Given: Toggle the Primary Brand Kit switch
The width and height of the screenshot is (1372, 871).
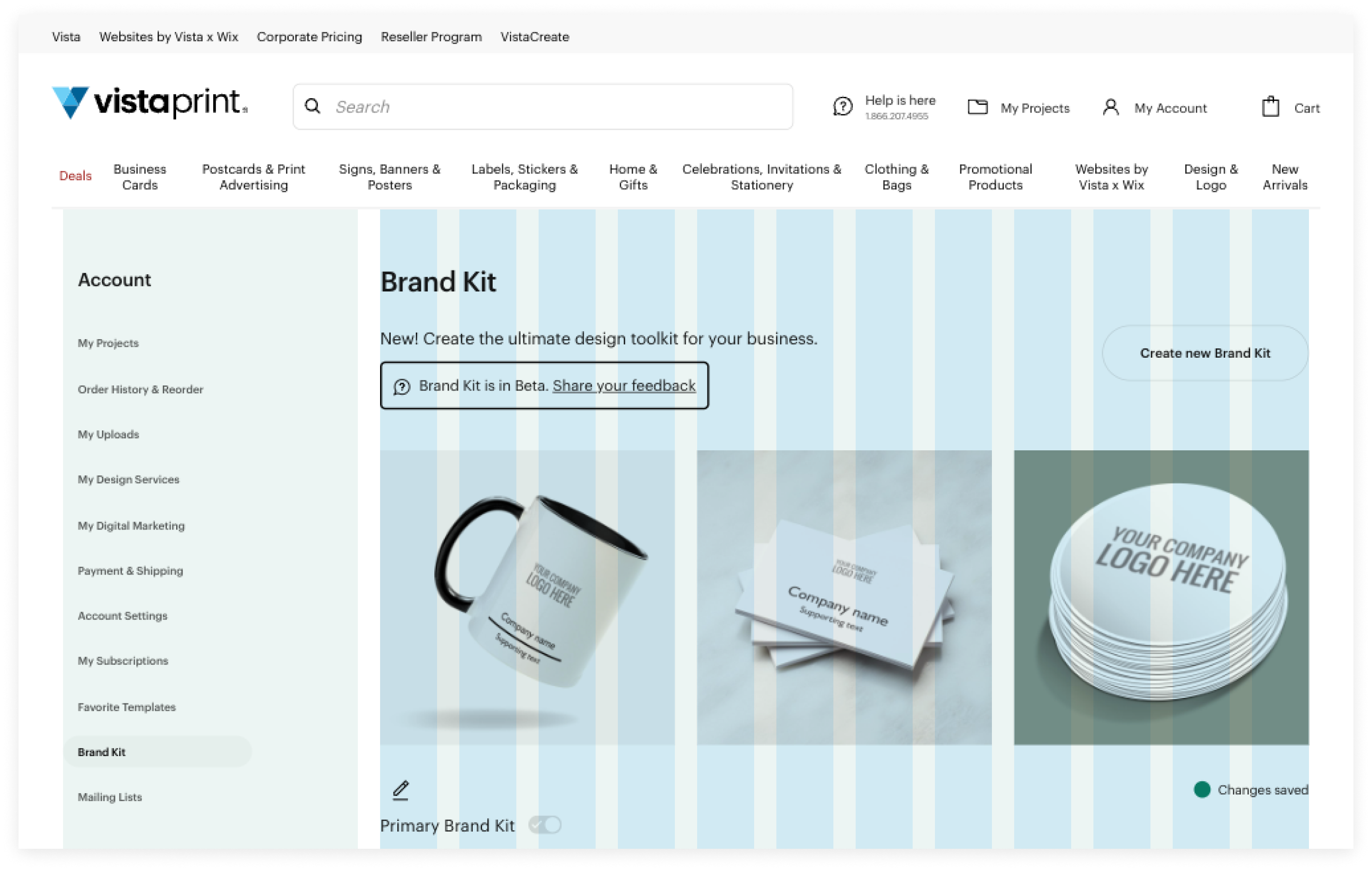Looking at the screenshot, I should [x=545, y=824].
